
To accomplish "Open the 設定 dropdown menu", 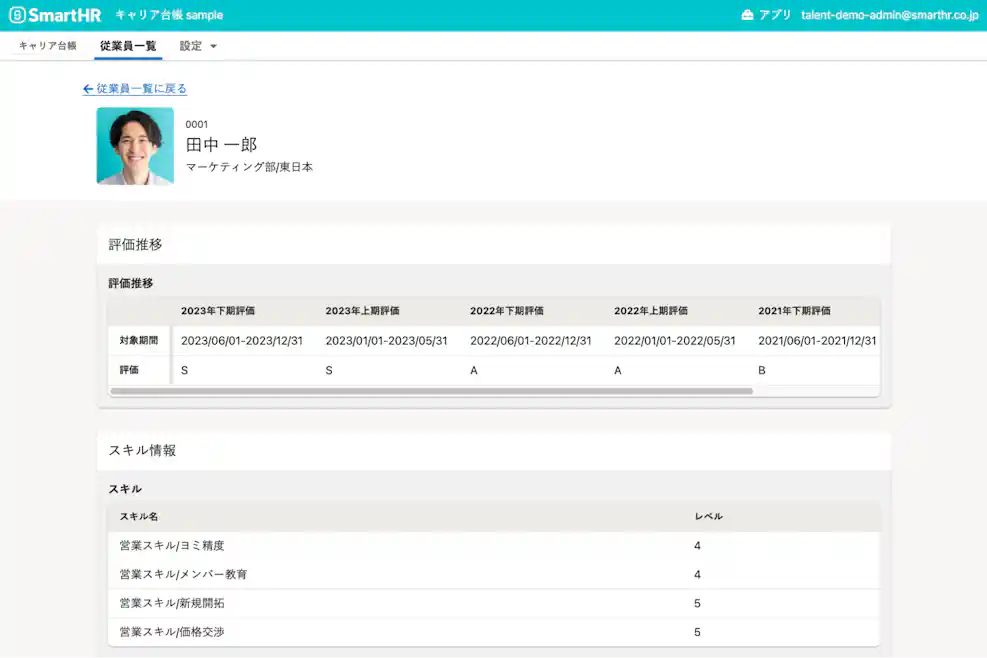I will click(x=190, y=45).
